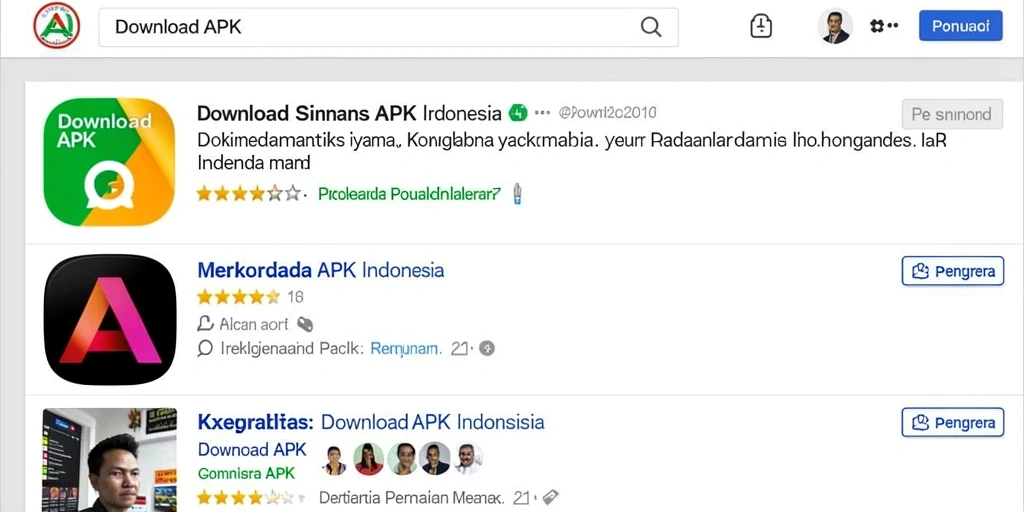Click the site logo in the header
Image resolution: width=1024 pixels, height=512 pixels.
(x=57, y=26)
